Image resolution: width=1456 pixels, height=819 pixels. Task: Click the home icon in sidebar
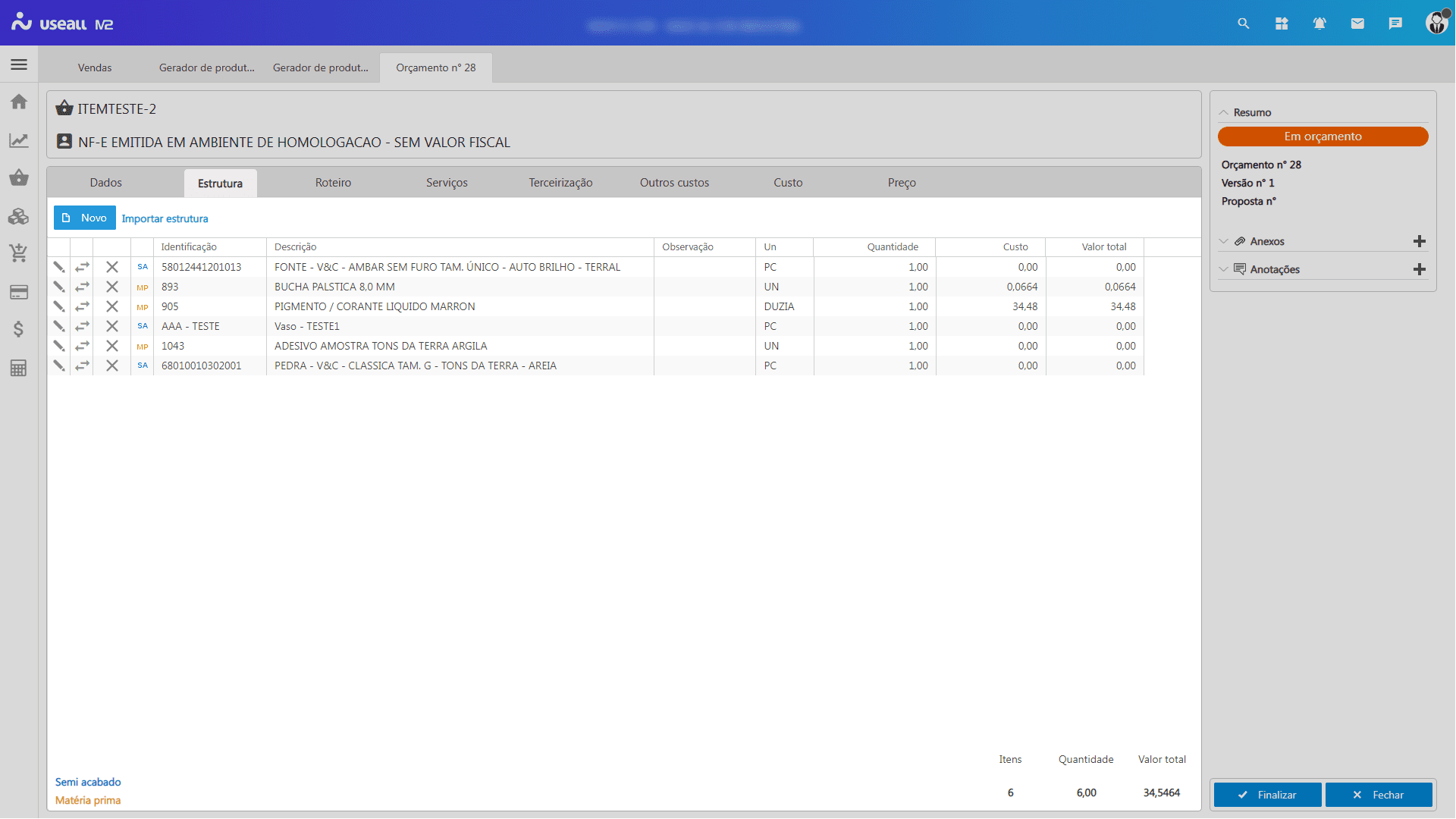[x=19, y=102]
